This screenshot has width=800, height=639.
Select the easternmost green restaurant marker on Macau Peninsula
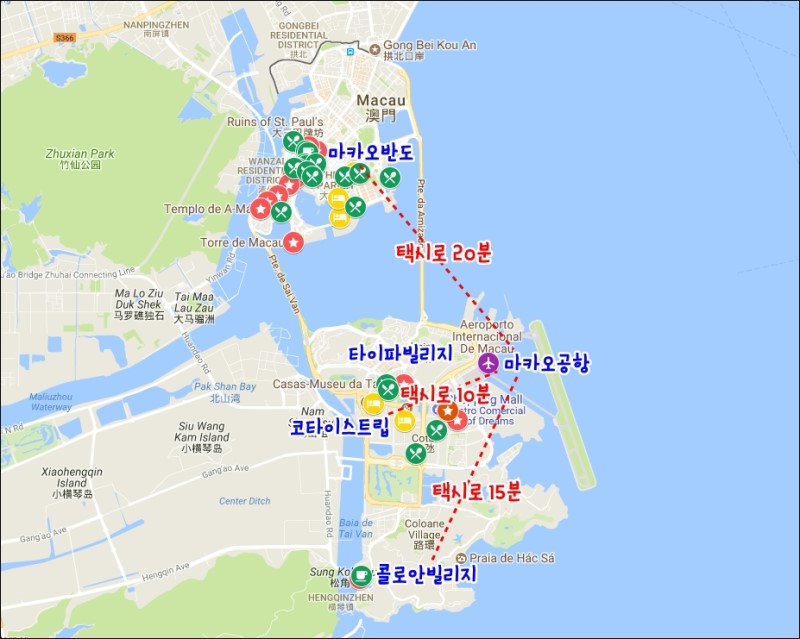coord(390,178)
